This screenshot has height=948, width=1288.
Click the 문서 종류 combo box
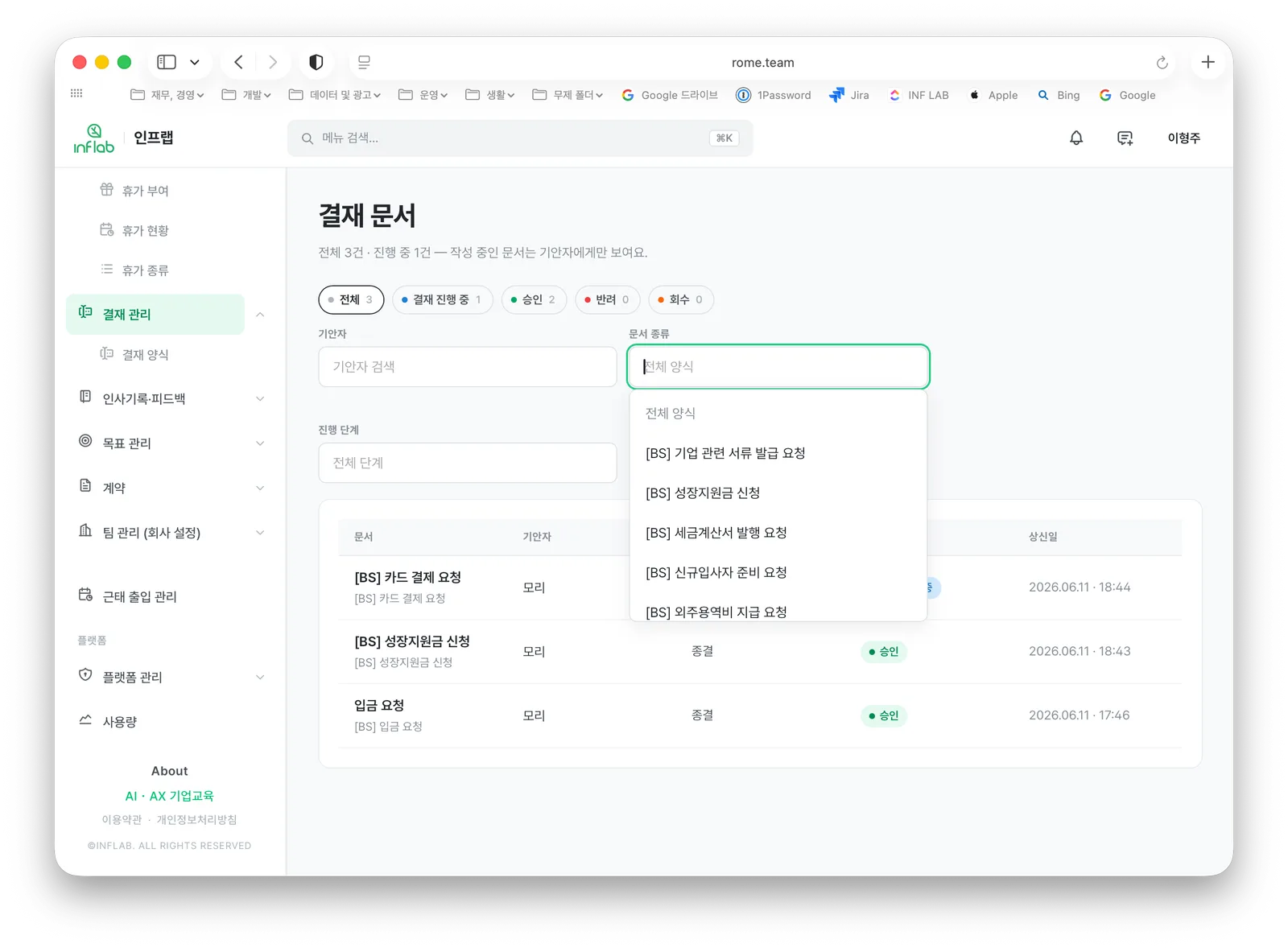click(778, 367)
